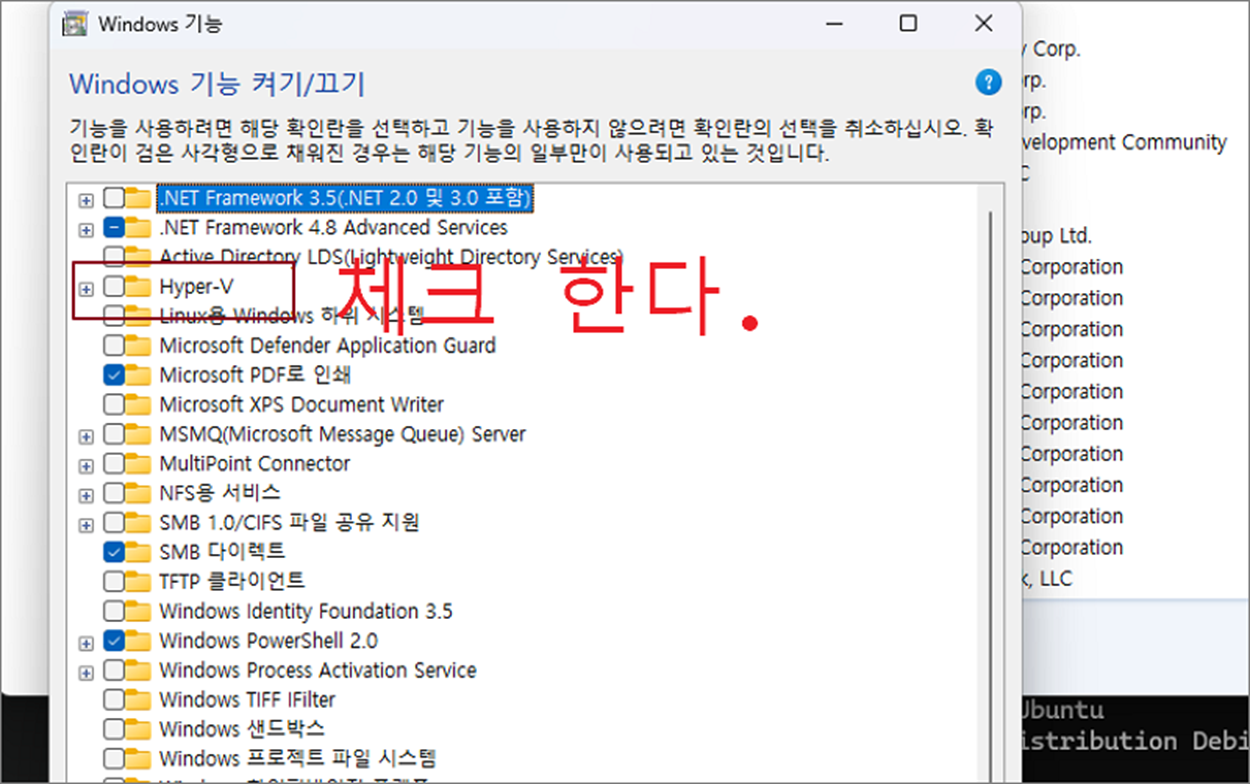
Task: Click the Windows Features title bar icon
Action: 73,24
